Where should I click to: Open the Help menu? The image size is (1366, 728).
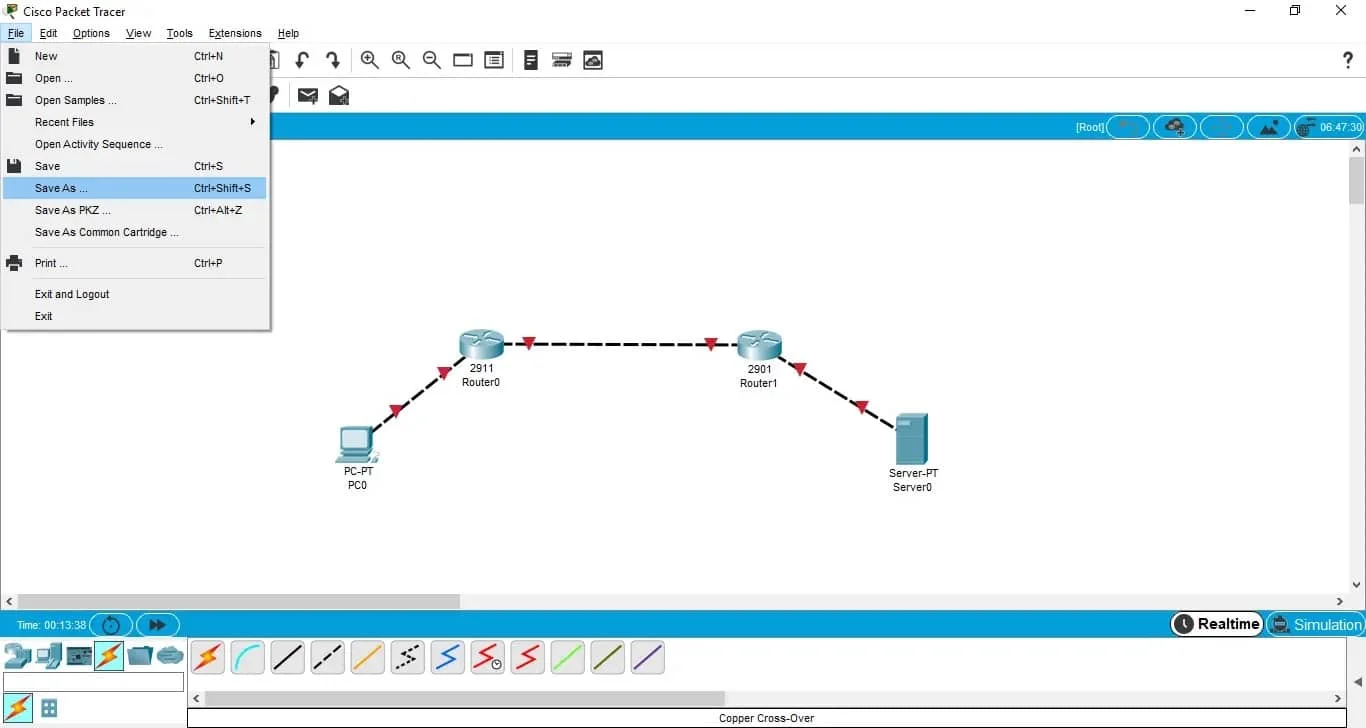(x=288, y=33)
